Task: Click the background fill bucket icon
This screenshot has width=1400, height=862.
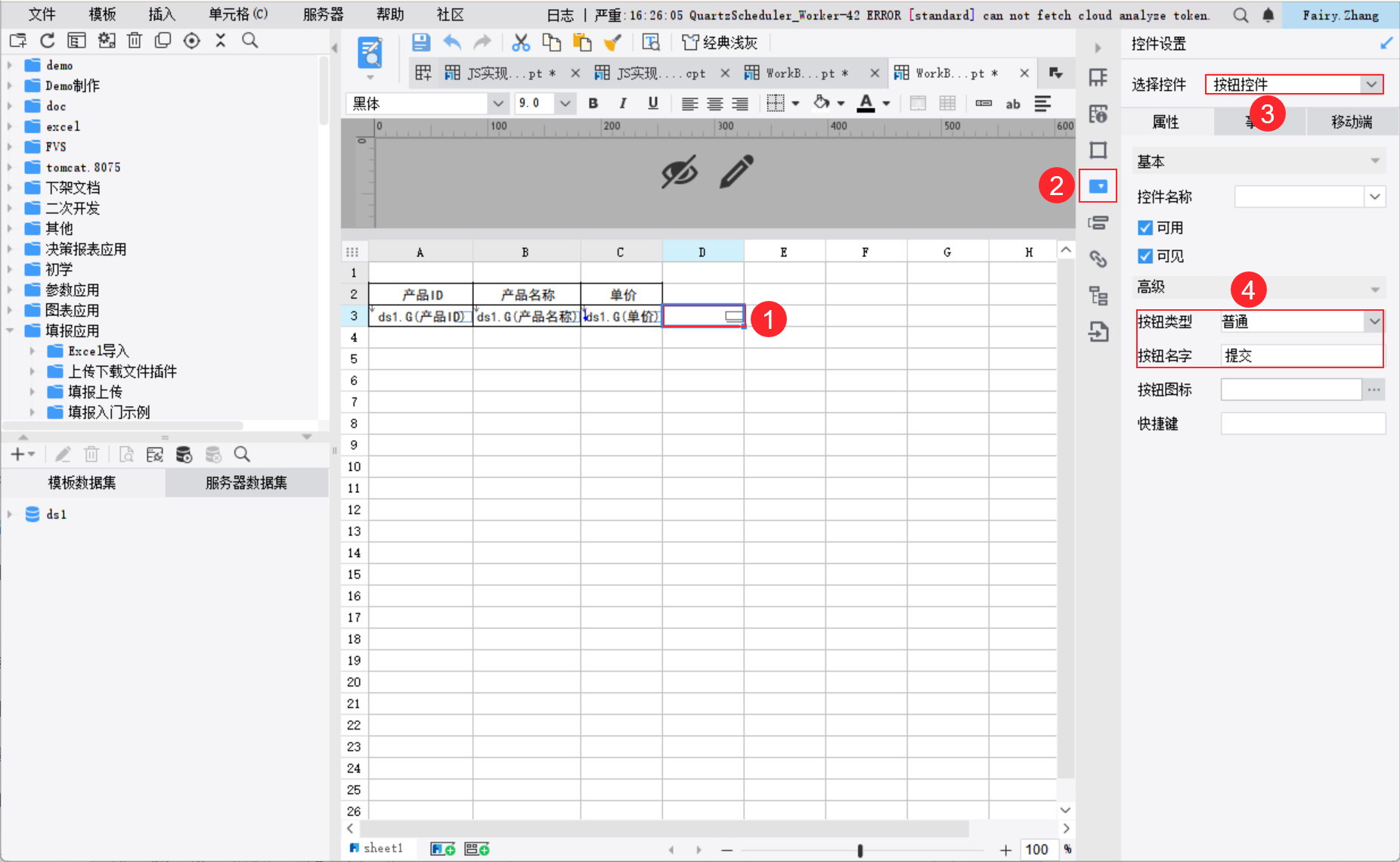Action: 822,103
